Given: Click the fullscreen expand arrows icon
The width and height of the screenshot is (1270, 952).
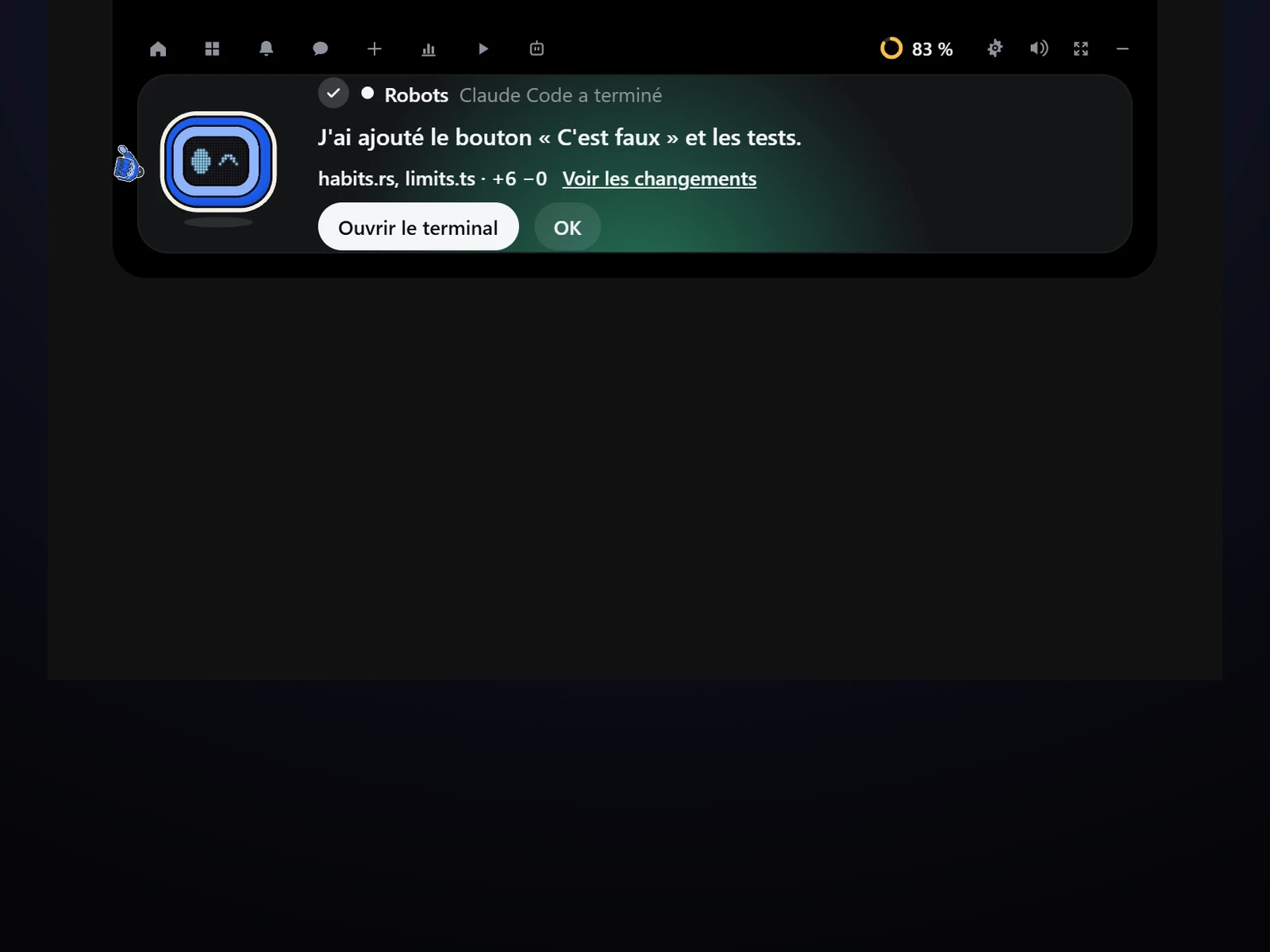Looking at the screenshot, I should point(1081,49).
